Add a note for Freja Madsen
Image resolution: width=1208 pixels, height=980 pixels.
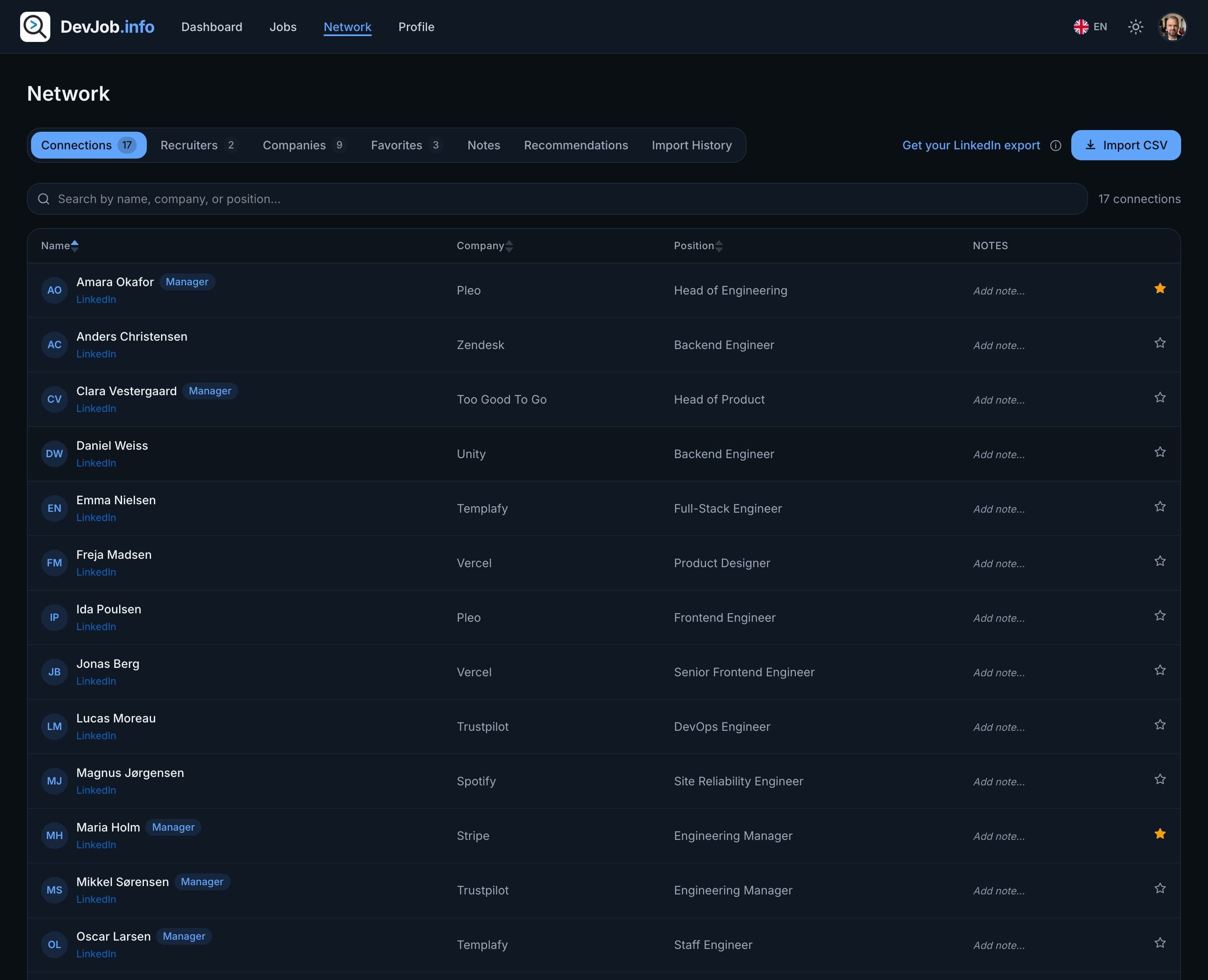point(999,563)
